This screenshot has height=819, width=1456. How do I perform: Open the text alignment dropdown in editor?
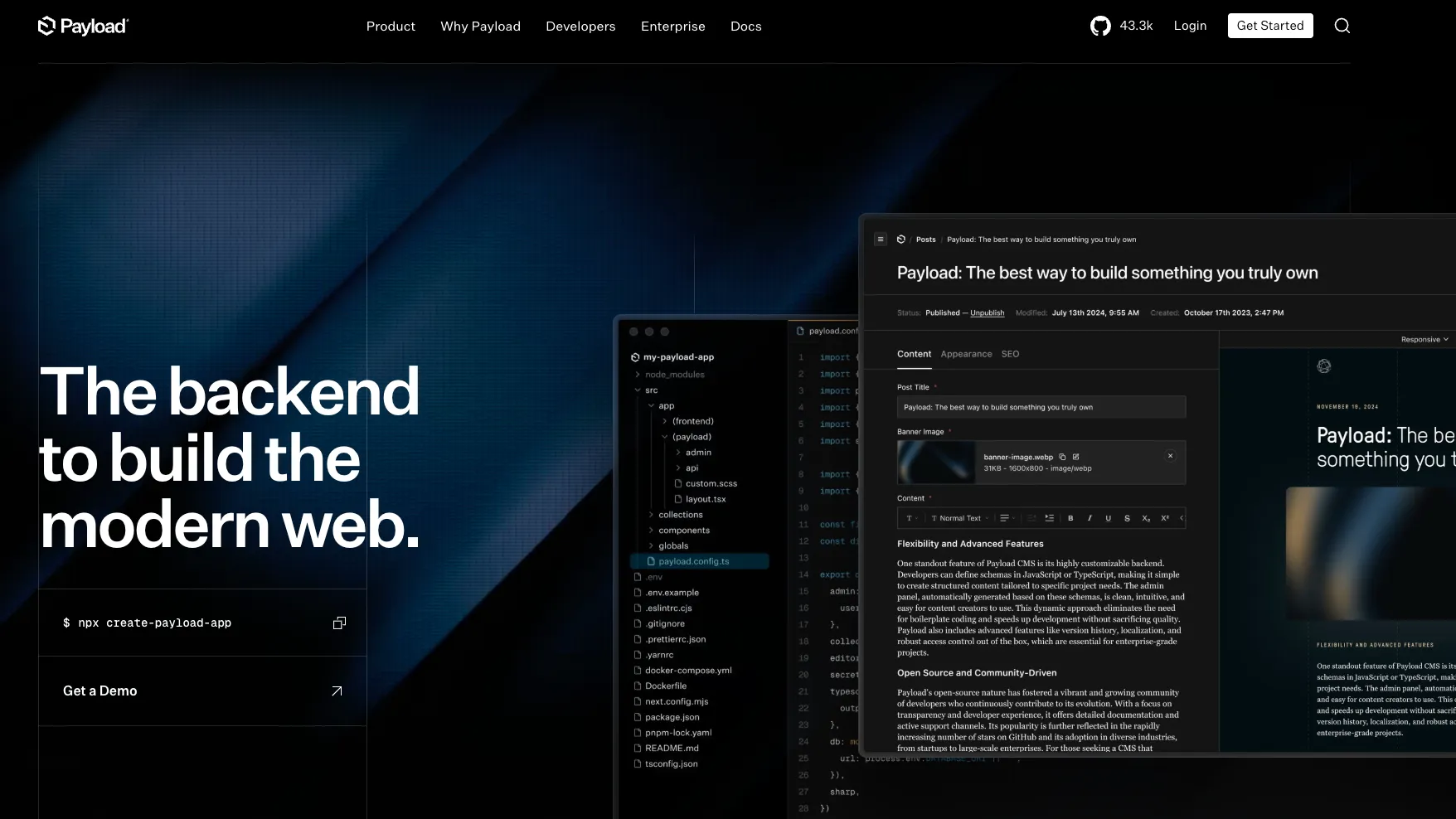[x=1007, y=518]
